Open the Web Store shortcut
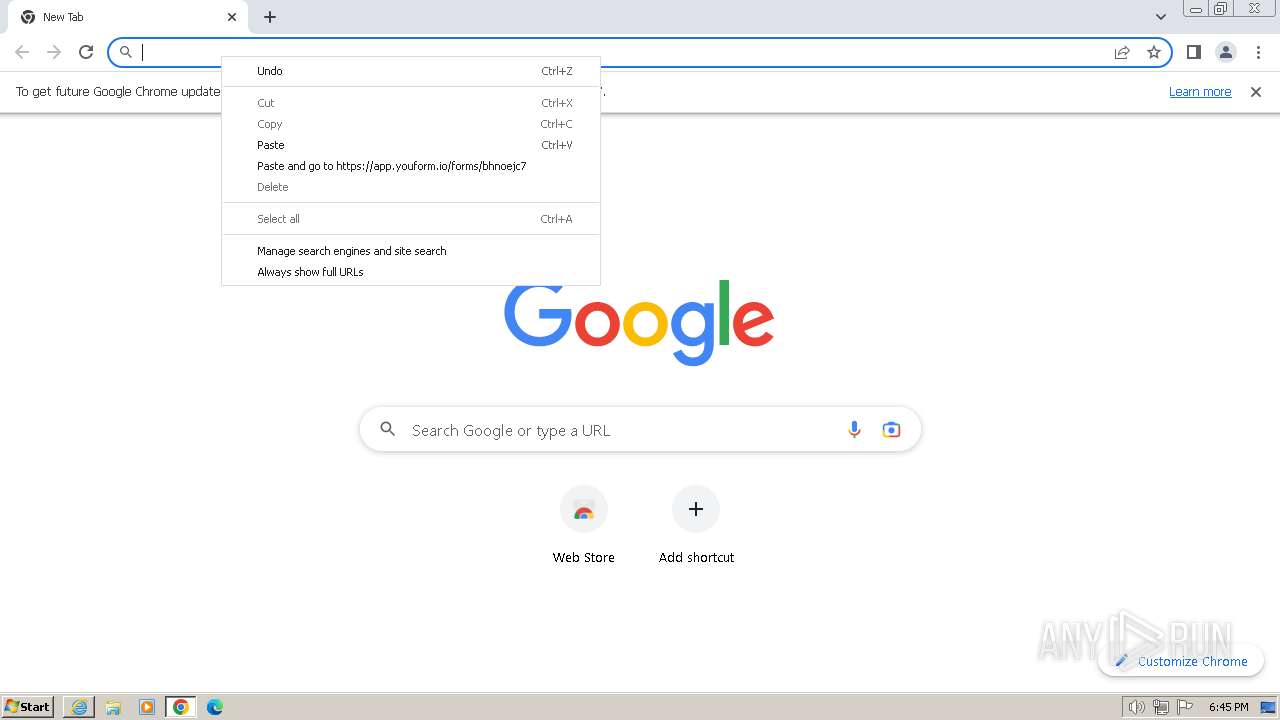1280x720 pixels. click(584, 527)
